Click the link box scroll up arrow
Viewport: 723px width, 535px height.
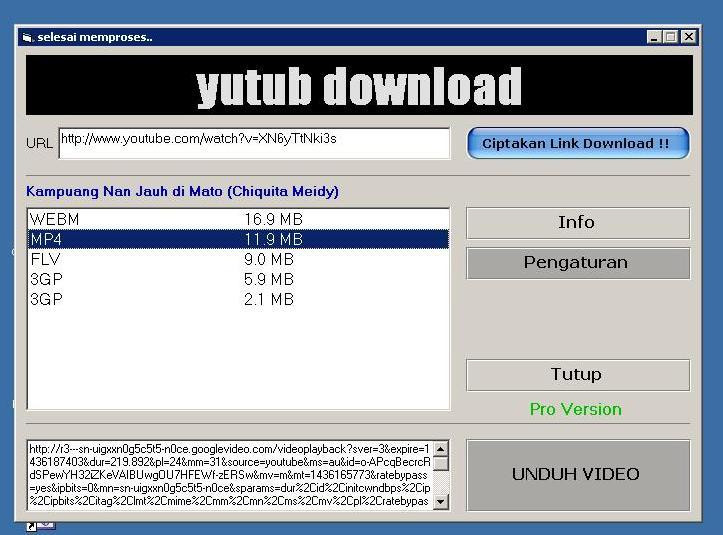coord(441,448)
